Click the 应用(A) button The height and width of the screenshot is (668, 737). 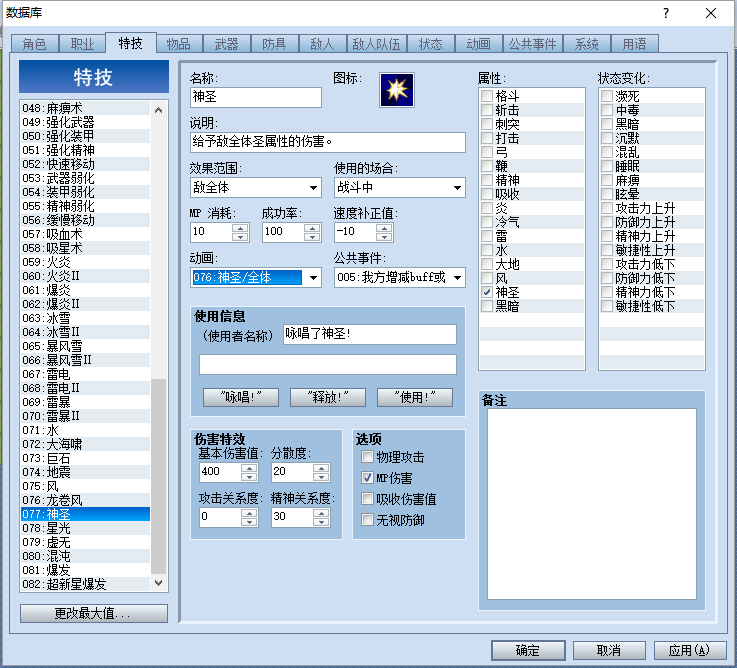coord(689,650)
